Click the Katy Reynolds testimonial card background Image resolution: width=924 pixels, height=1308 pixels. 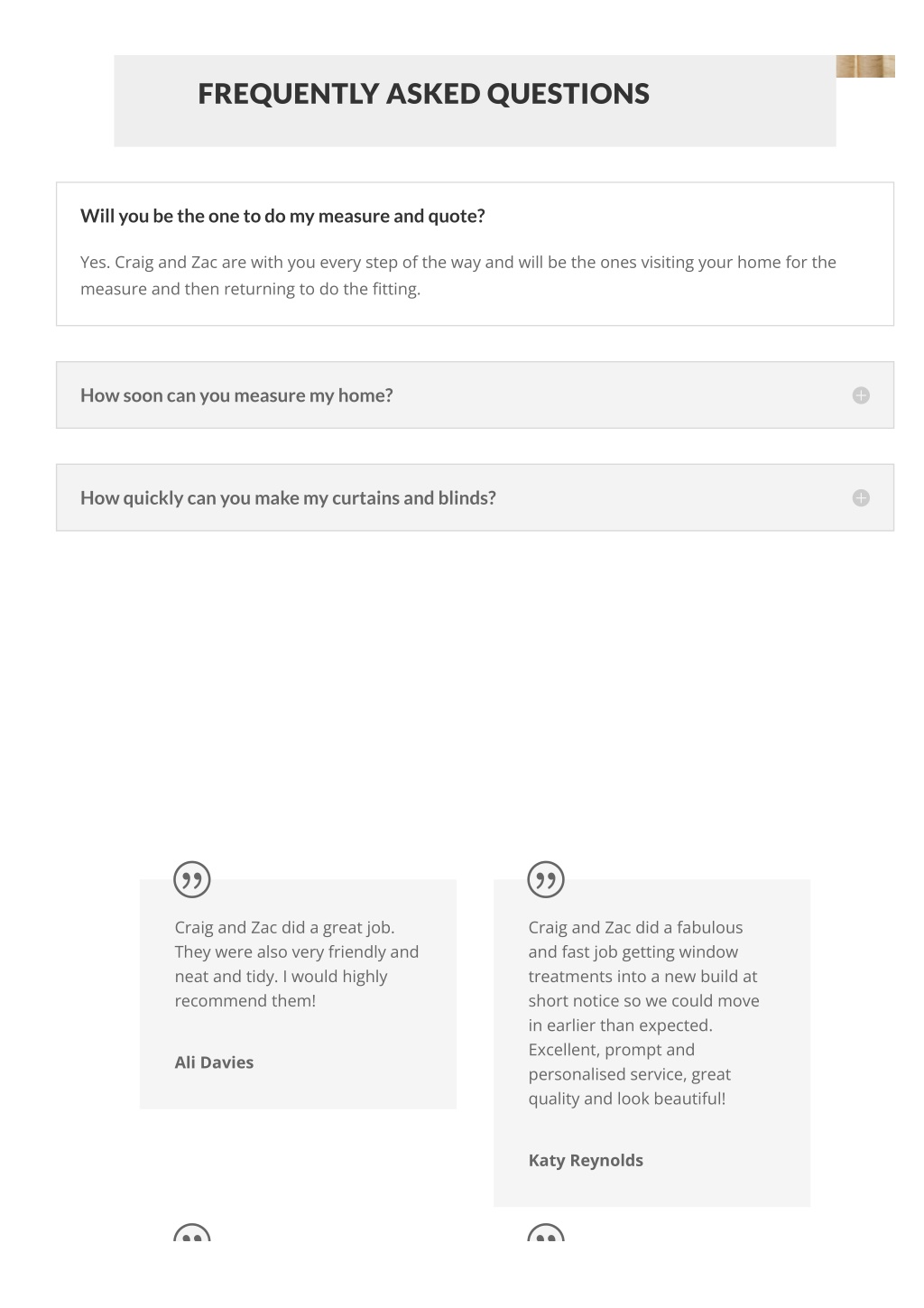[651, 1043]
